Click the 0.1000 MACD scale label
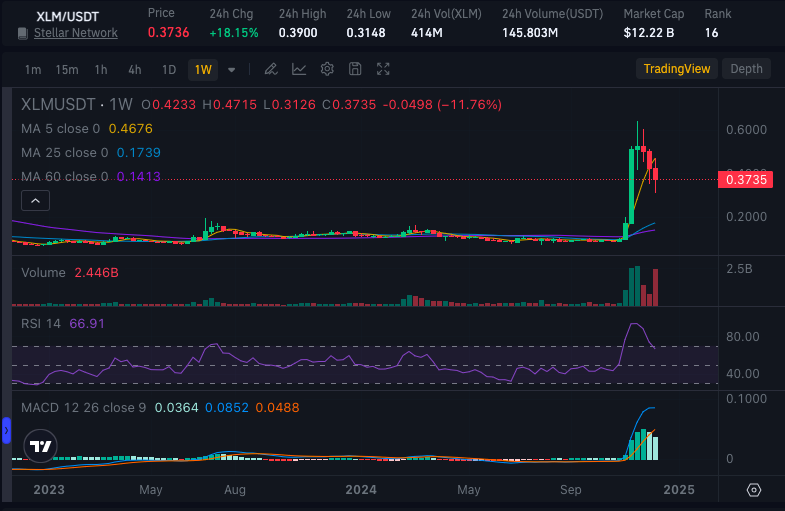785x511 pixels. click(746, 398)
